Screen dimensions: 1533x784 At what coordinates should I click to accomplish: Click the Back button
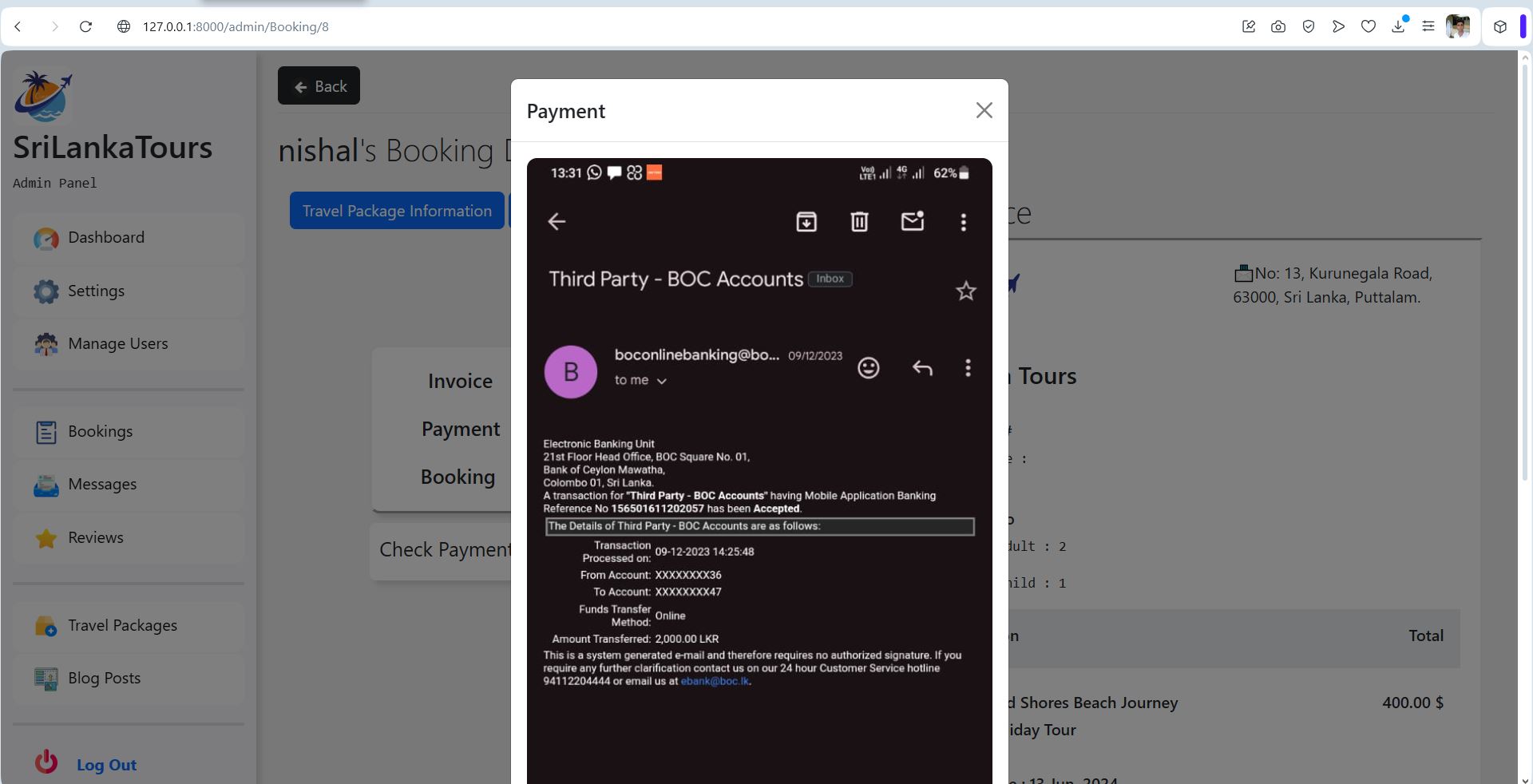pos(319,85)
